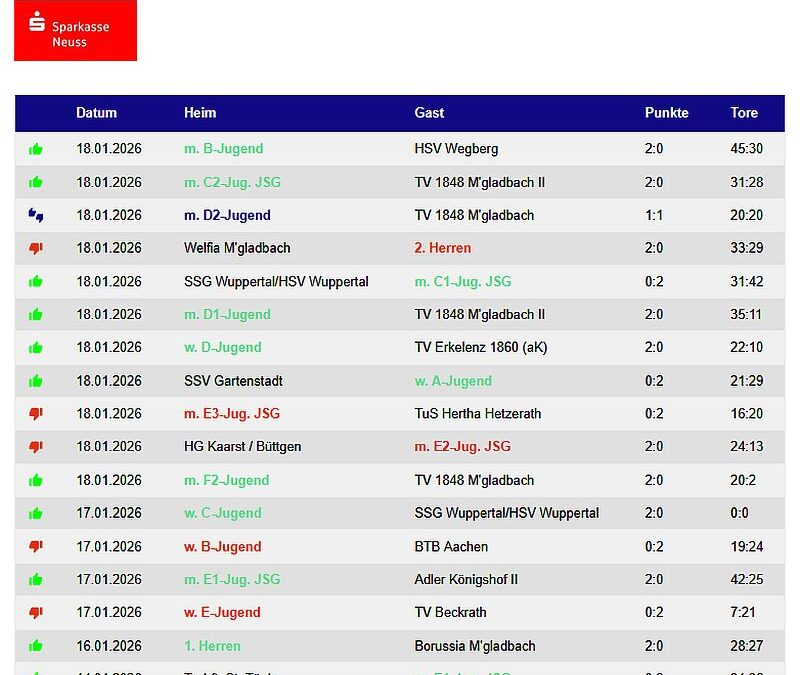
Task: Click the red thumbs-down icon beside Welfia M'gladbach
Action: pyautogui.click(x=36, y=248)
